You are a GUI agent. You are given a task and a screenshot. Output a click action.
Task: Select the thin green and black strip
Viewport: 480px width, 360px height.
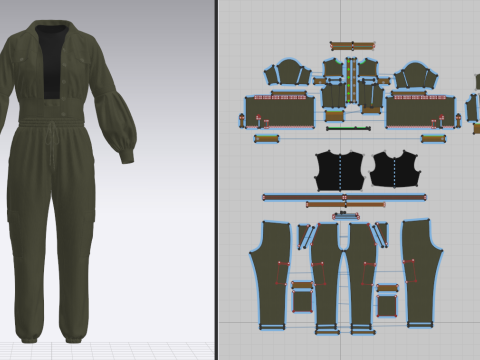[348, 128]
